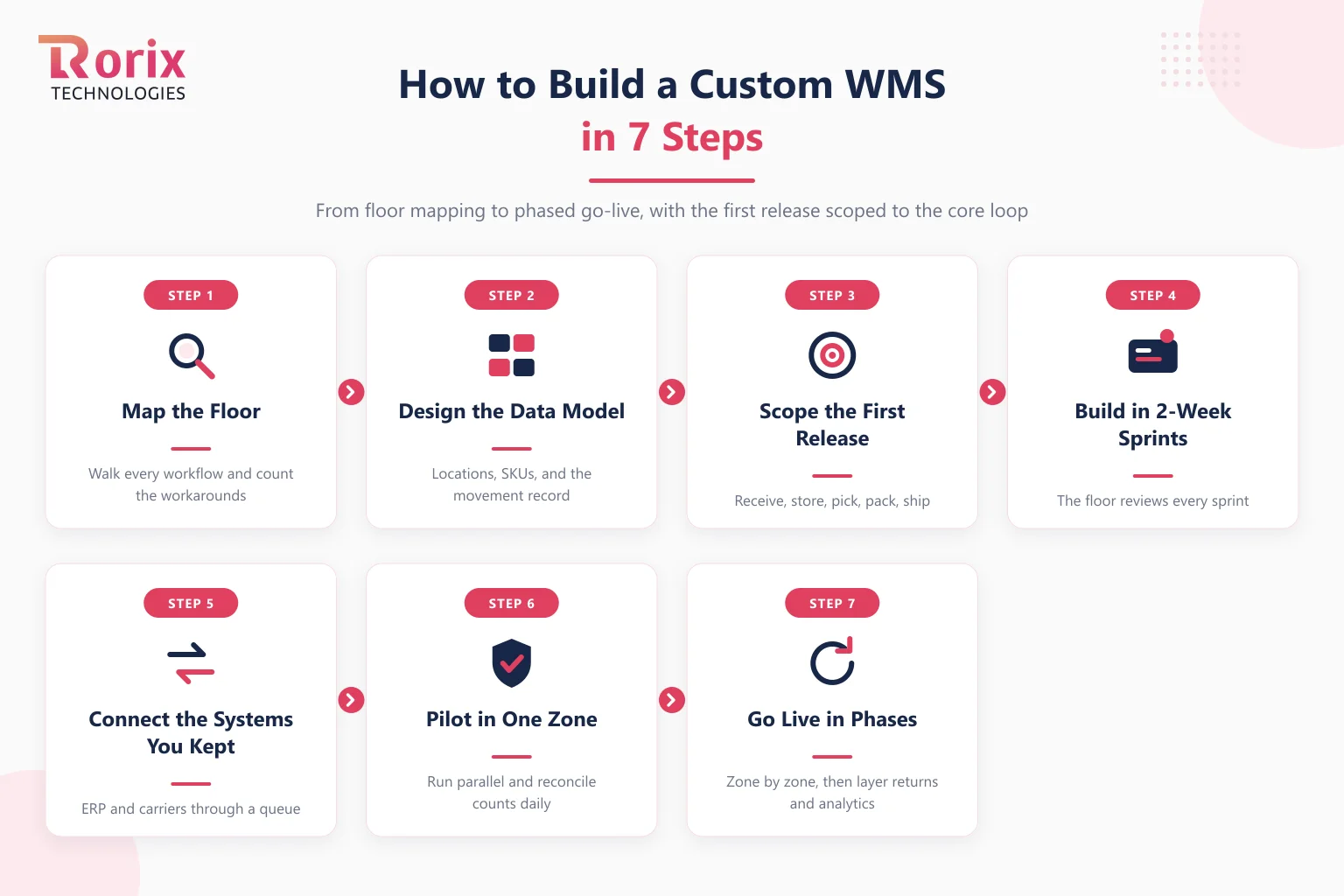Click the four-squares grid icon in Step 2
The height and width of the screenshot is (896, 1344).
coord(512,355)
